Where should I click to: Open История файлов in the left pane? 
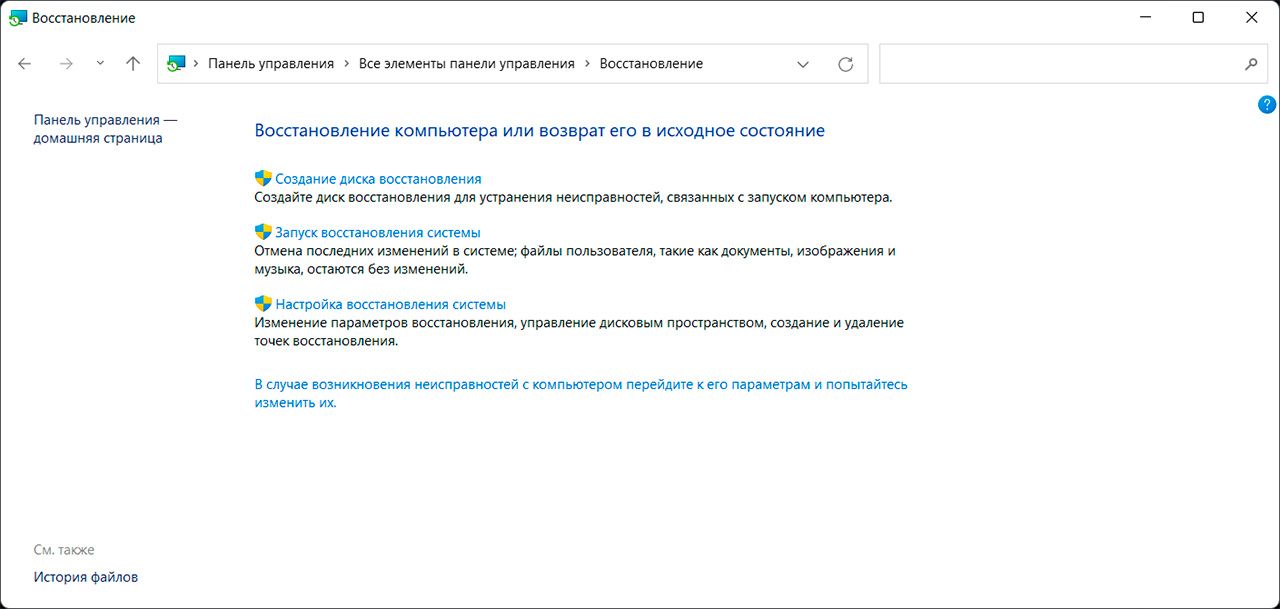(x=86, y=577)
